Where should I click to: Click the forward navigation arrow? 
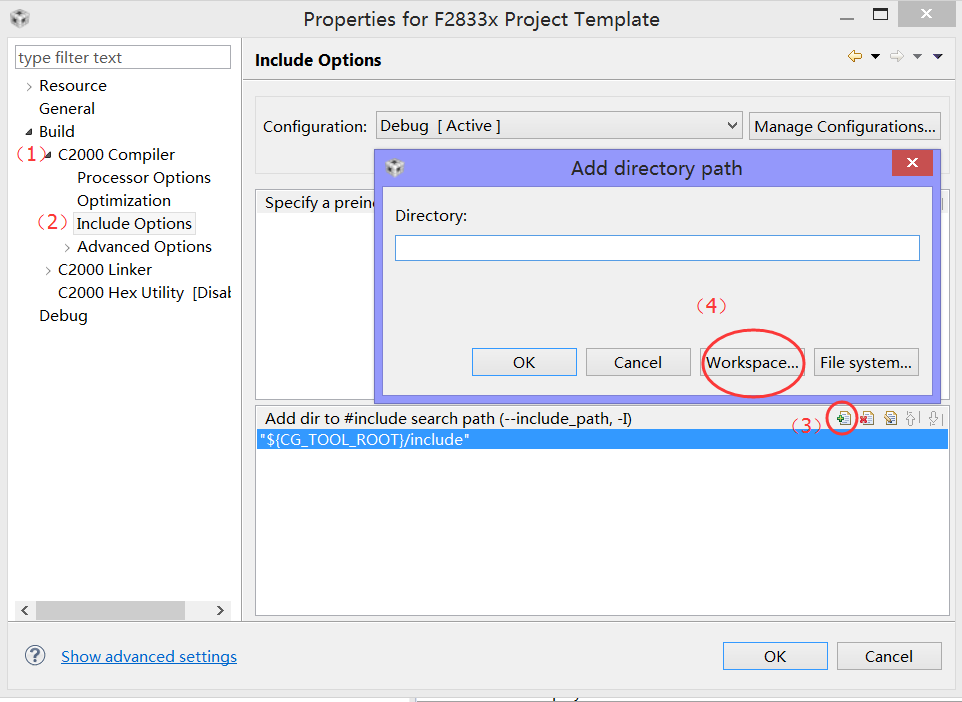[x=897, y=57]
